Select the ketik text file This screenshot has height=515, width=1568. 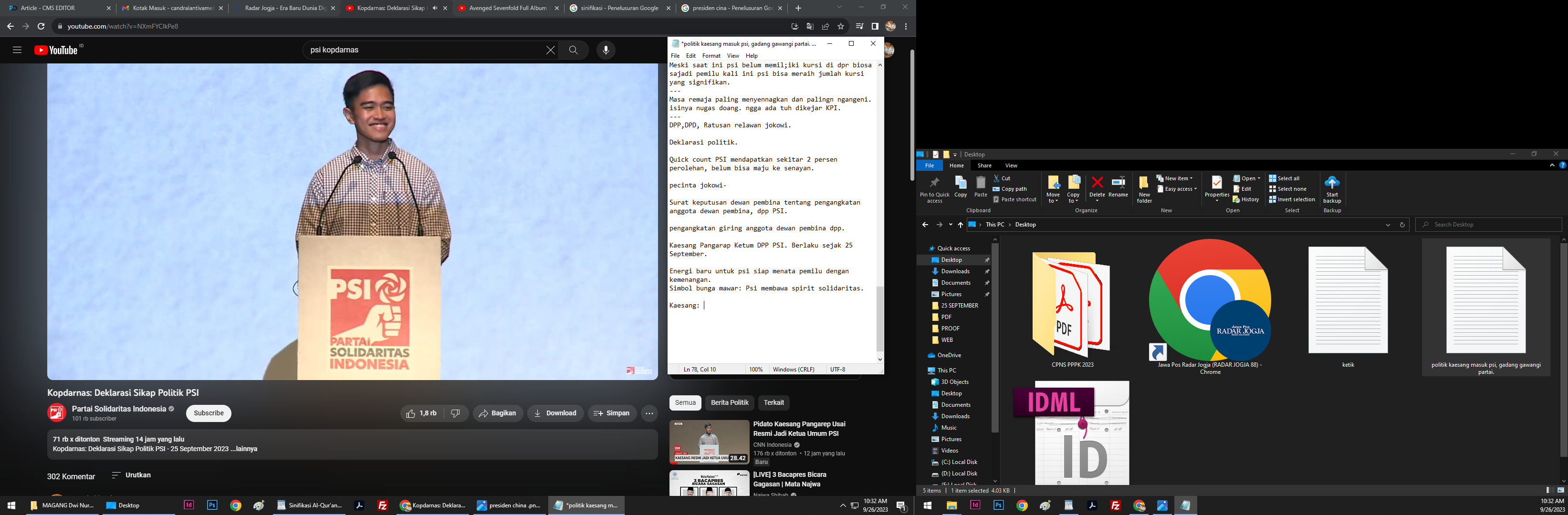point(1348,307)
